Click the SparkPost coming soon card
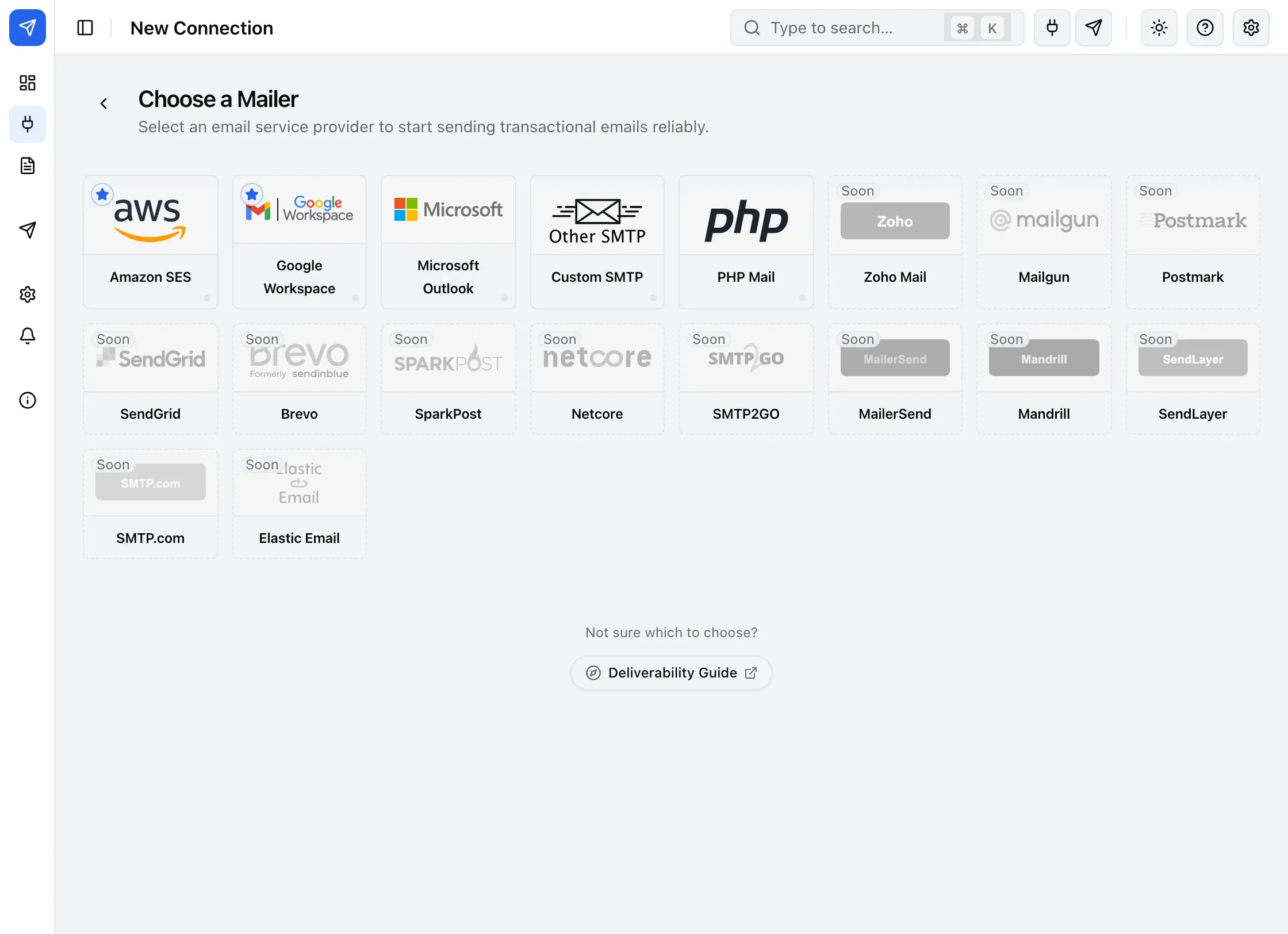1288x934 pixels. tap(448, 379)
